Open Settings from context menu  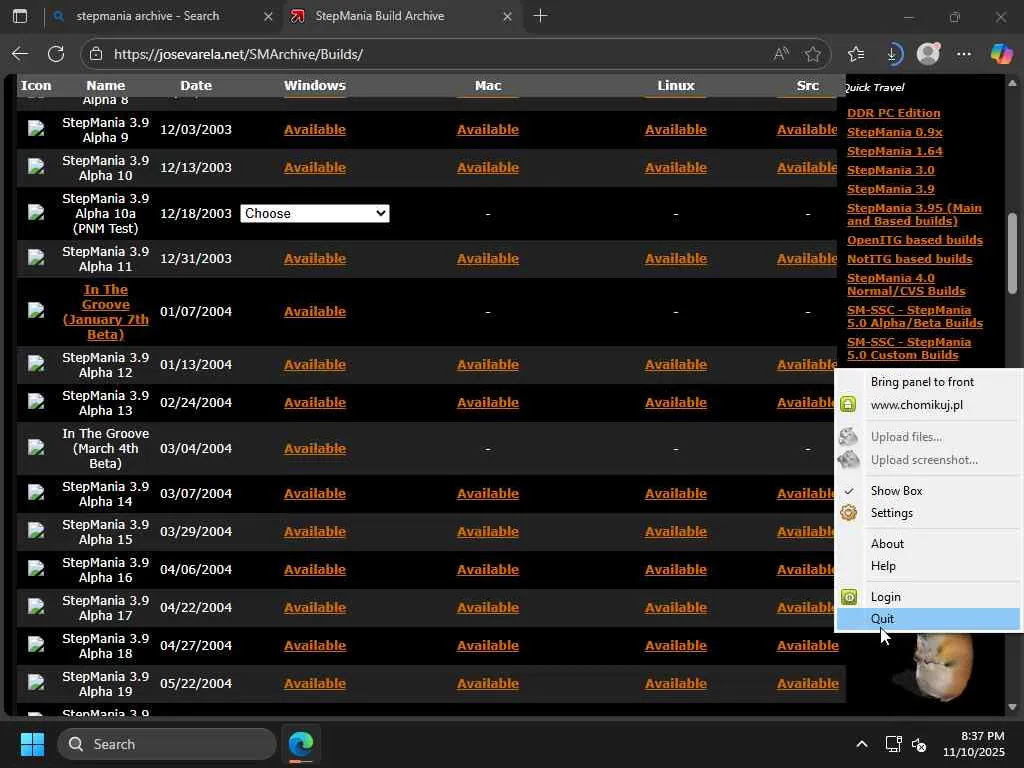(x=891, y=513)
